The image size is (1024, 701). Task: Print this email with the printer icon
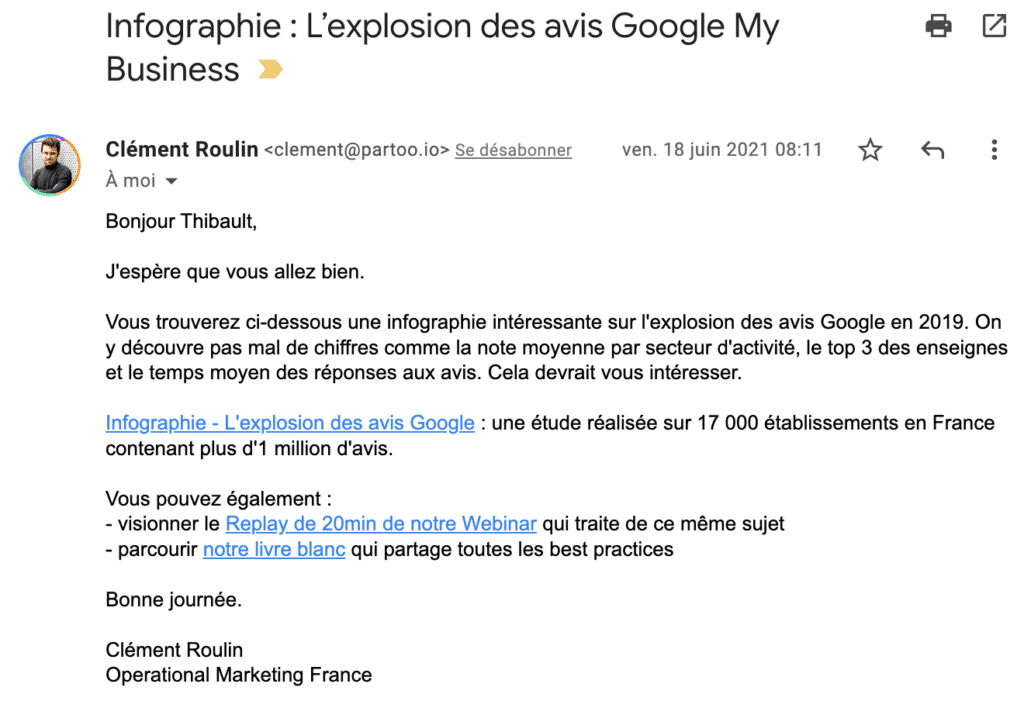tap(938, 26)
